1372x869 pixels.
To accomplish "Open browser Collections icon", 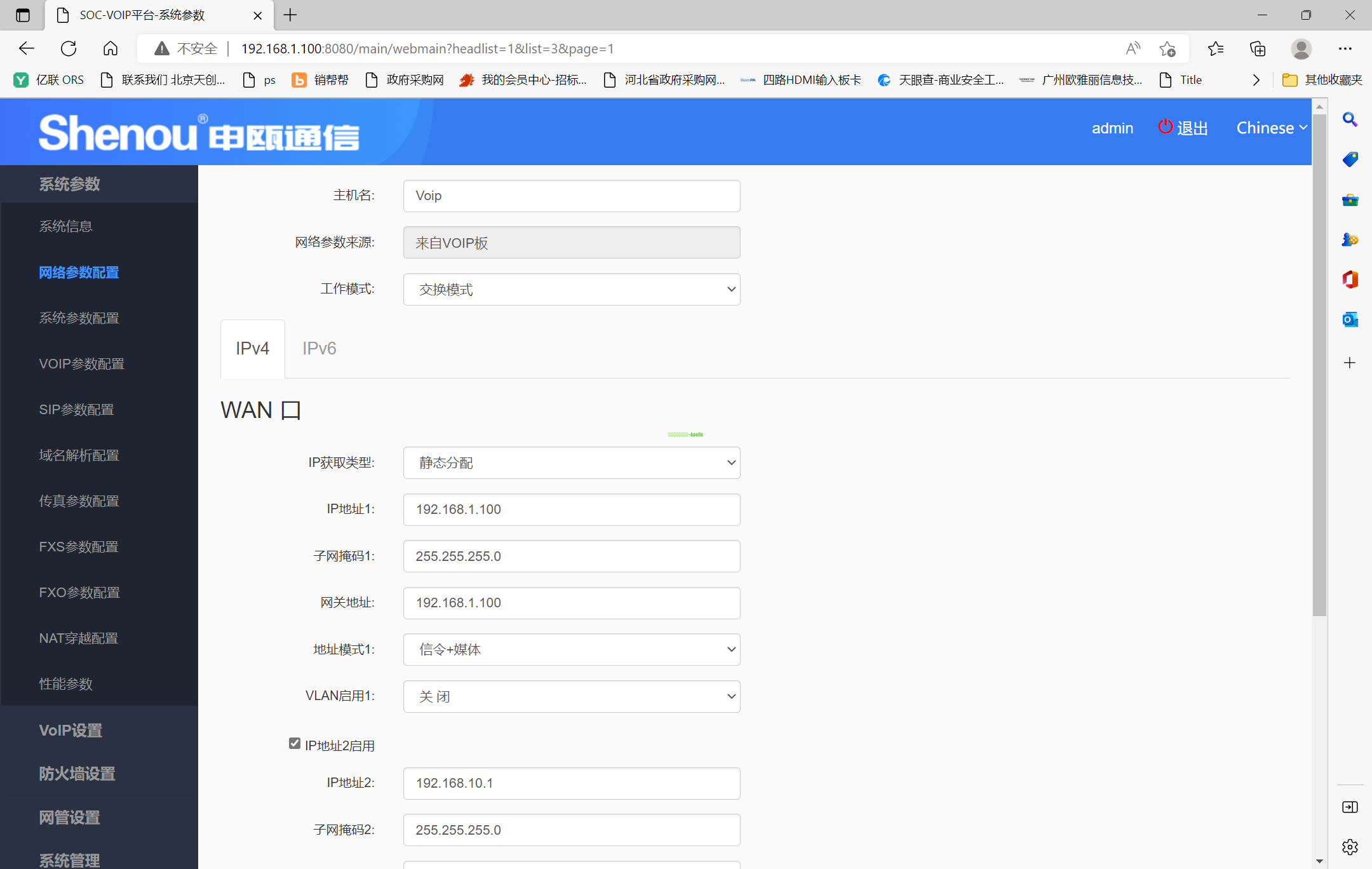I will (1258, 48).
